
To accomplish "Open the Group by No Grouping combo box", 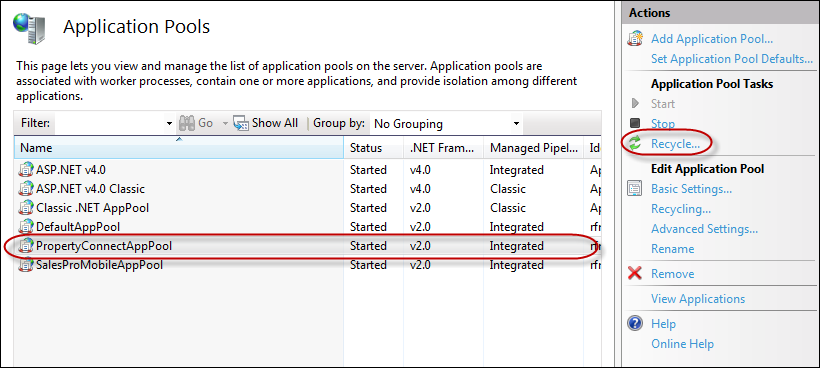I will tap(446, 124).
